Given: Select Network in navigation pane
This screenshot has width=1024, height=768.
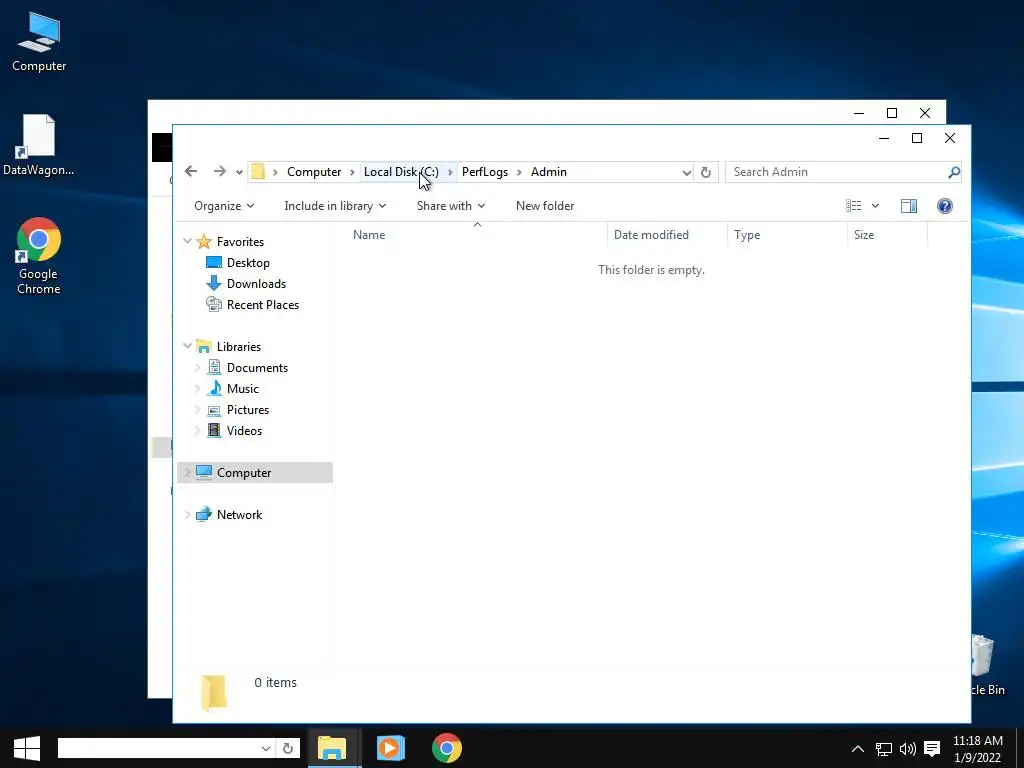Looking at the screenshot, I should 239,515.
